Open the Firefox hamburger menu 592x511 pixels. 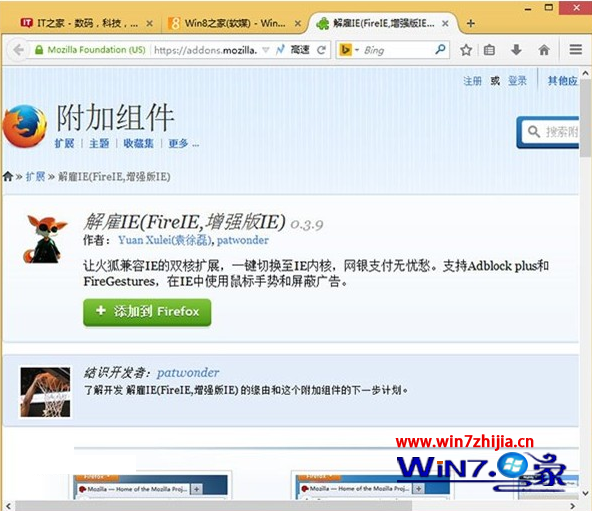(x=575, y=49)
